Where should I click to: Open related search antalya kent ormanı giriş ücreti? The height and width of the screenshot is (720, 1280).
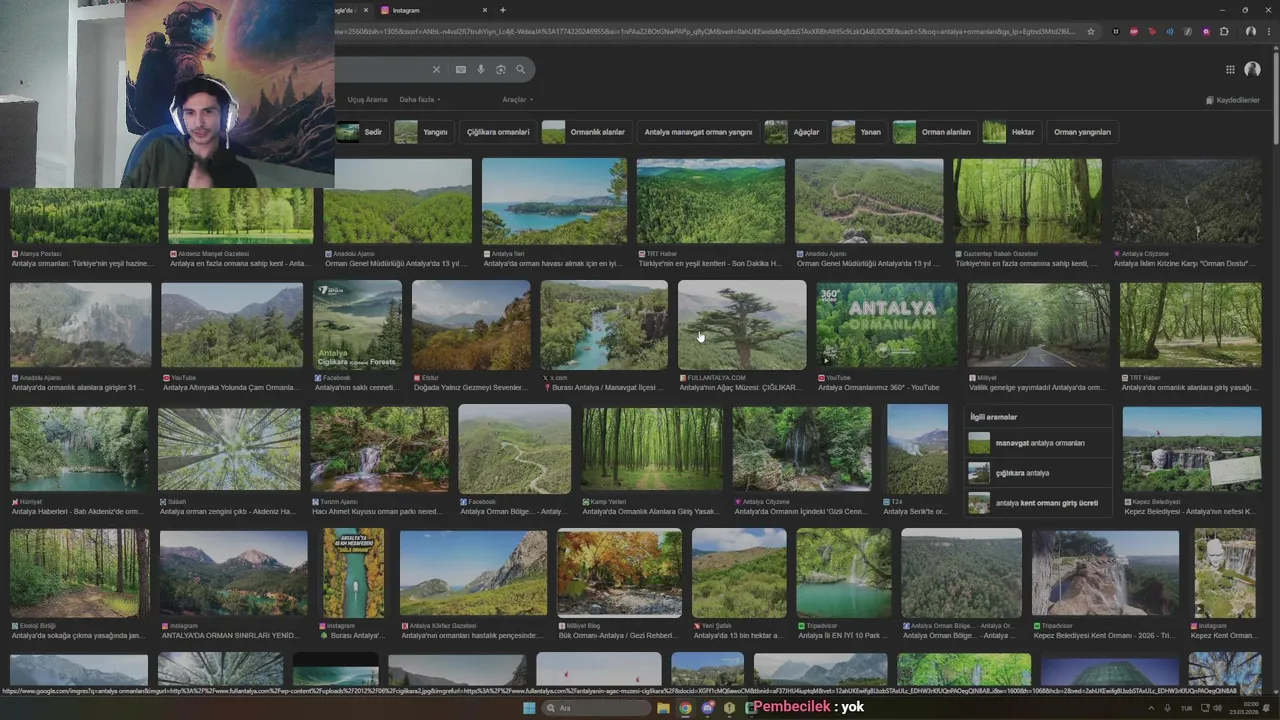click(x=1039, y=503)
